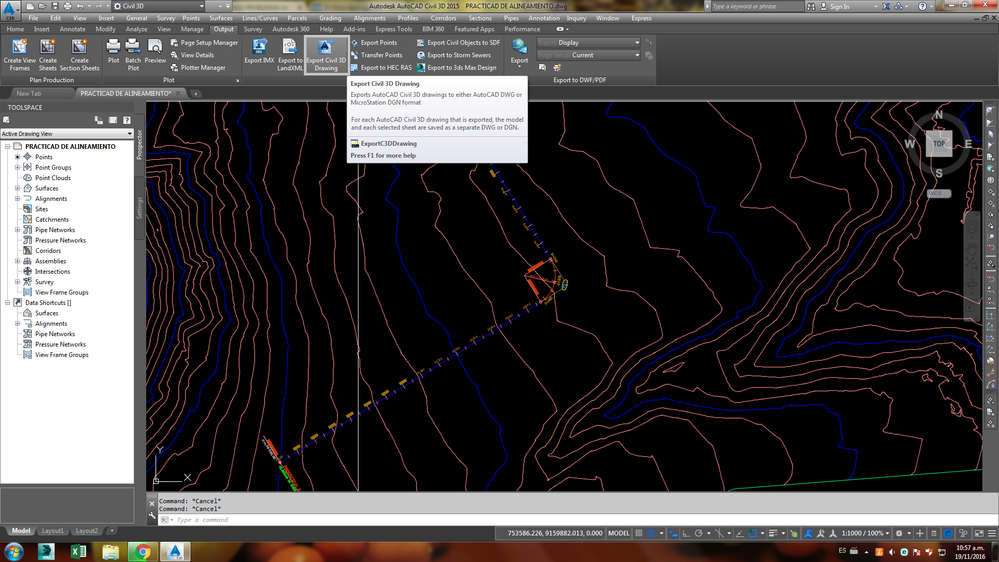This screenshot has height=562, width=999.
Task: Toggle object snap in status bar
Action: click(x=752, y=533)
